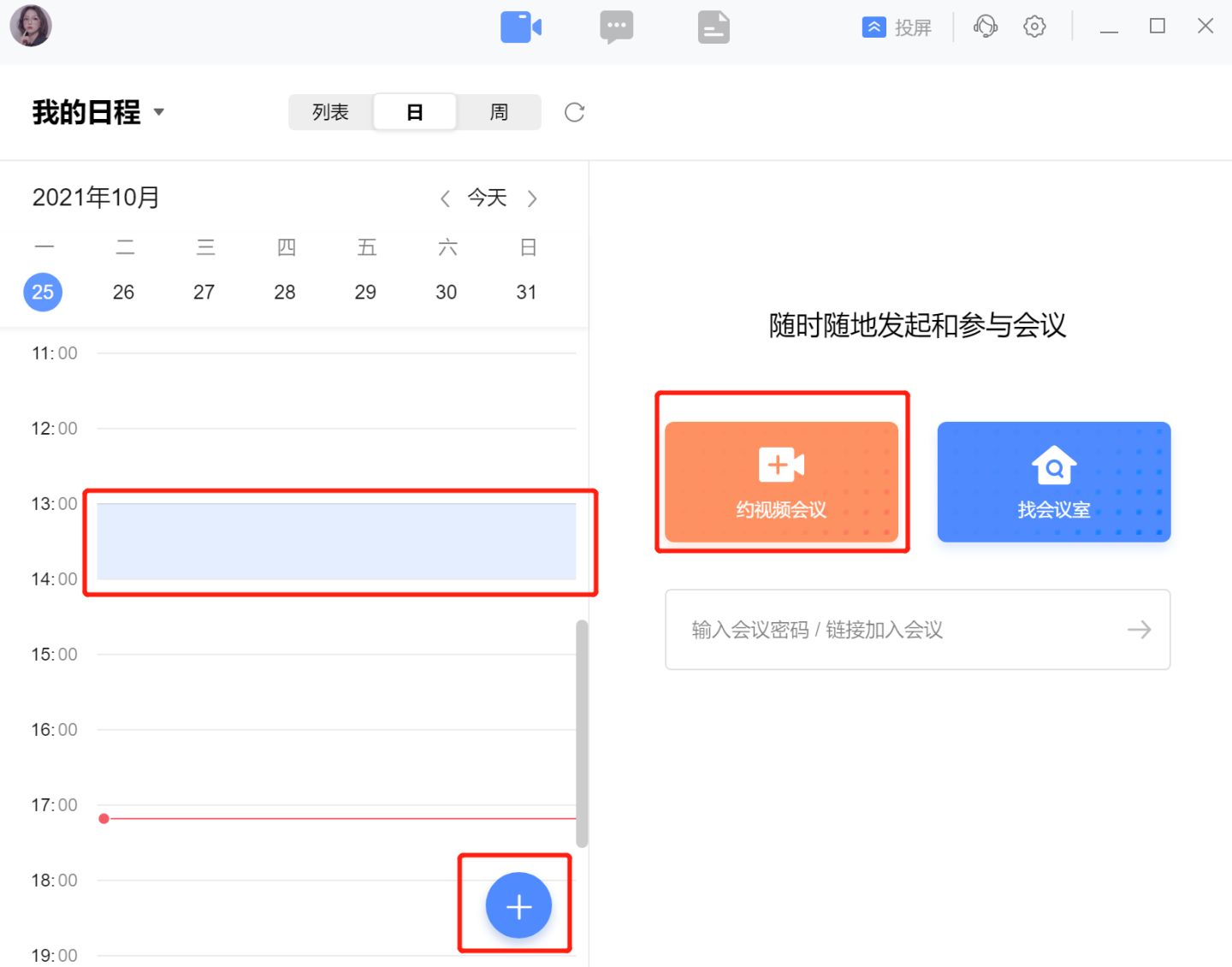Click the arrow icon to join the meeting
1232x967 pixels.
coord(1139,630)
